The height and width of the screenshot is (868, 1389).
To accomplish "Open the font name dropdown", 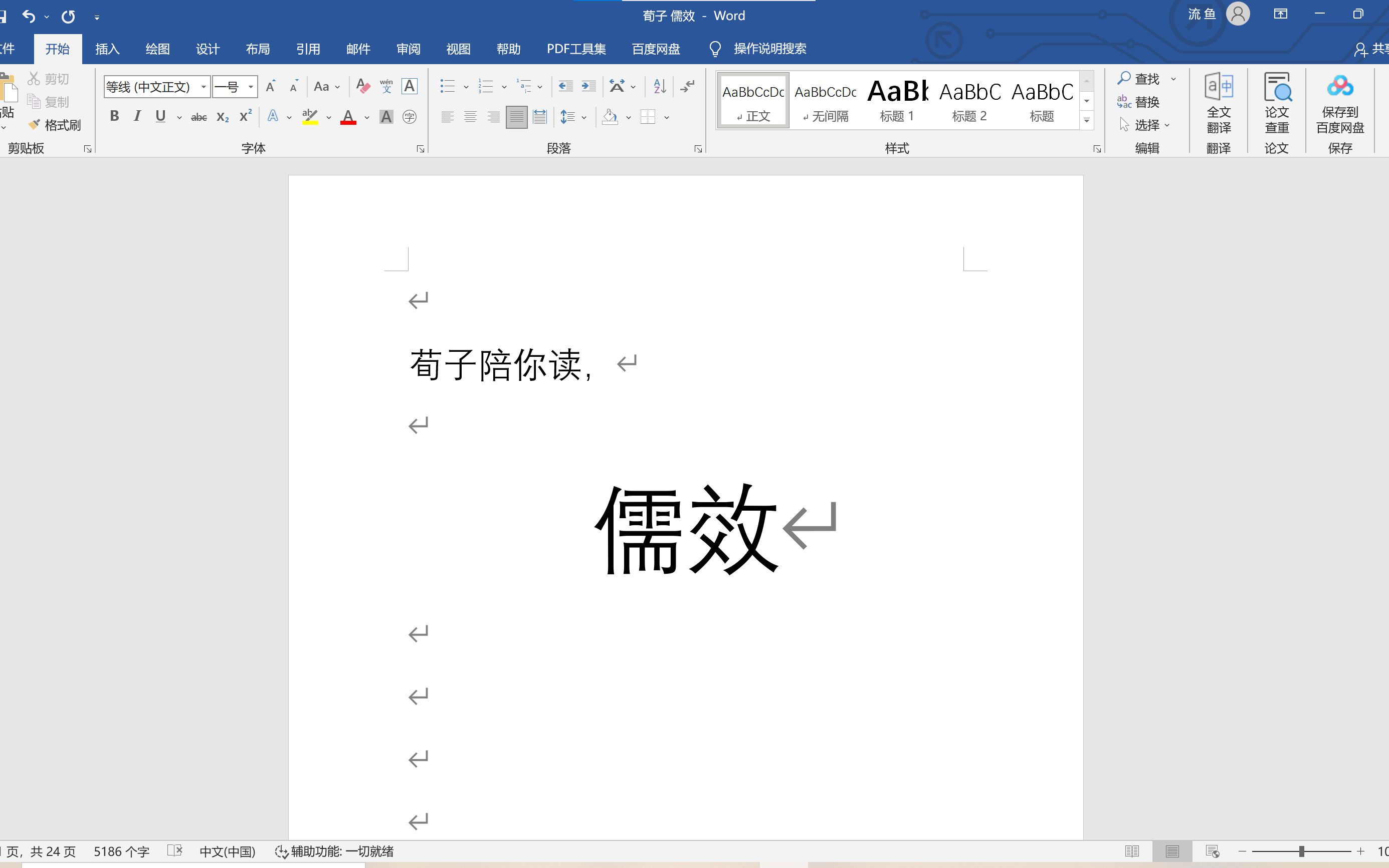I will click(x=204, y=87).
